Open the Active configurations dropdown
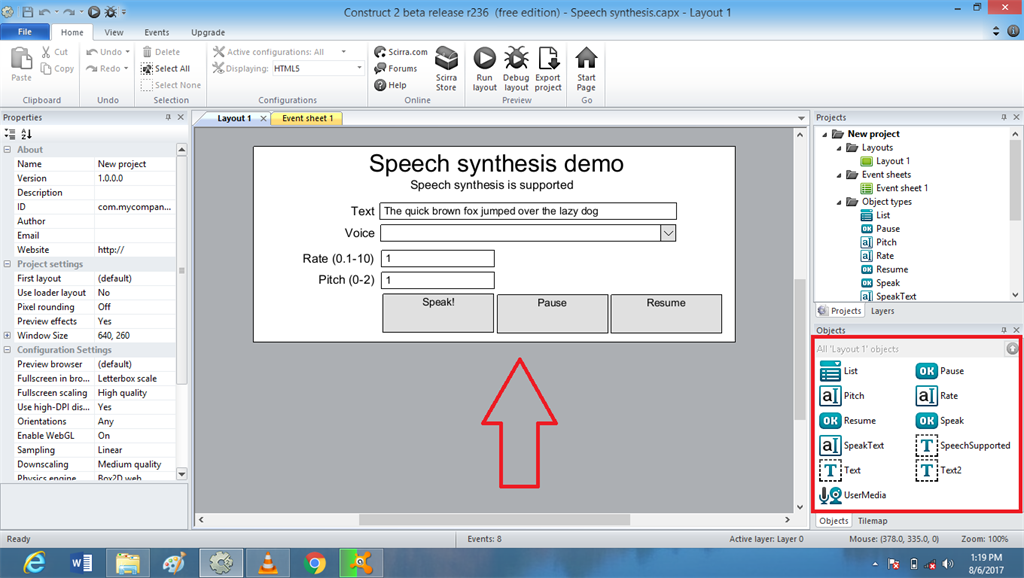The width and height of the screenshot is (1024, 578). (343, 51)
